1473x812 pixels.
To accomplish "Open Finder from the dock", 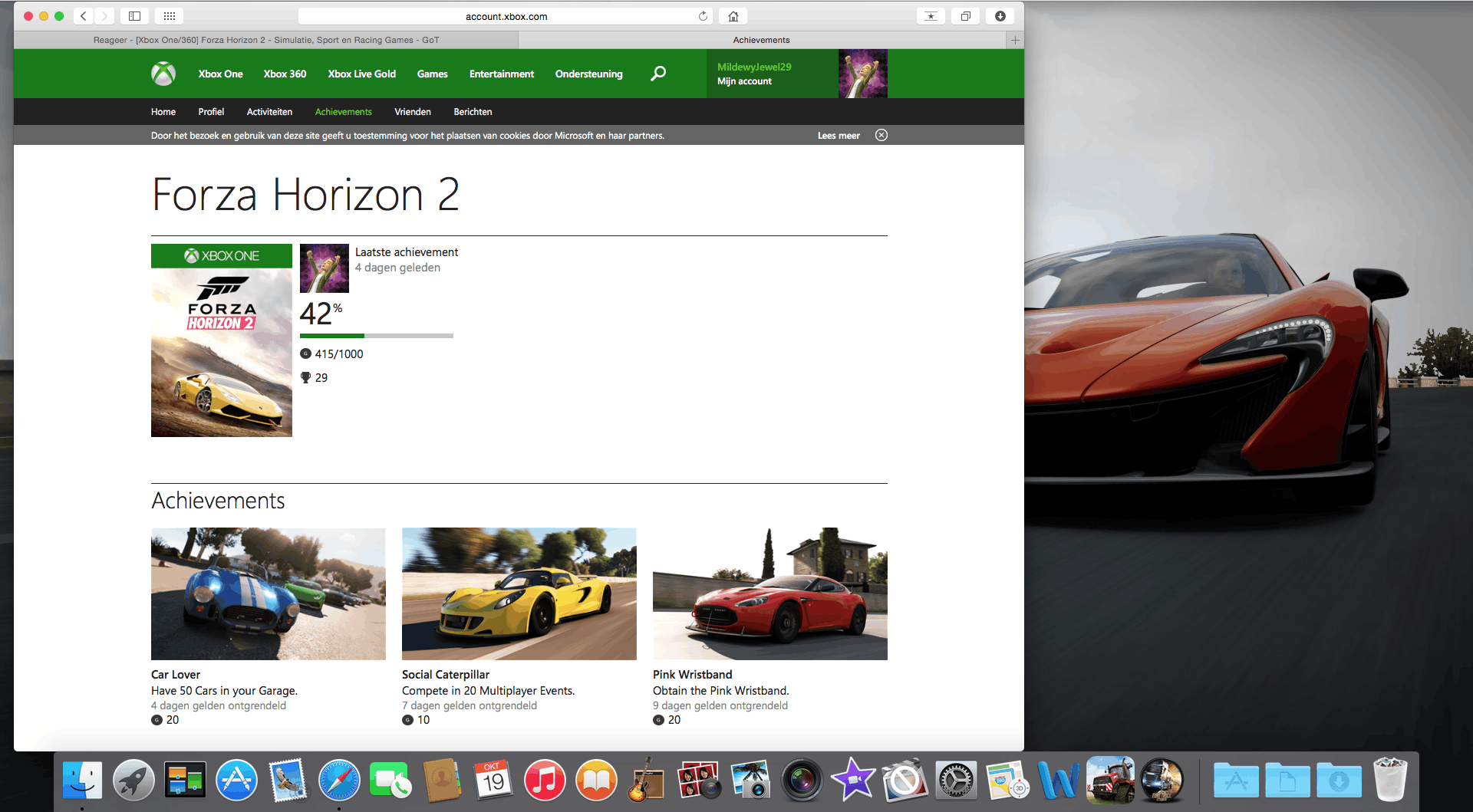I will [x=82, y=781].
